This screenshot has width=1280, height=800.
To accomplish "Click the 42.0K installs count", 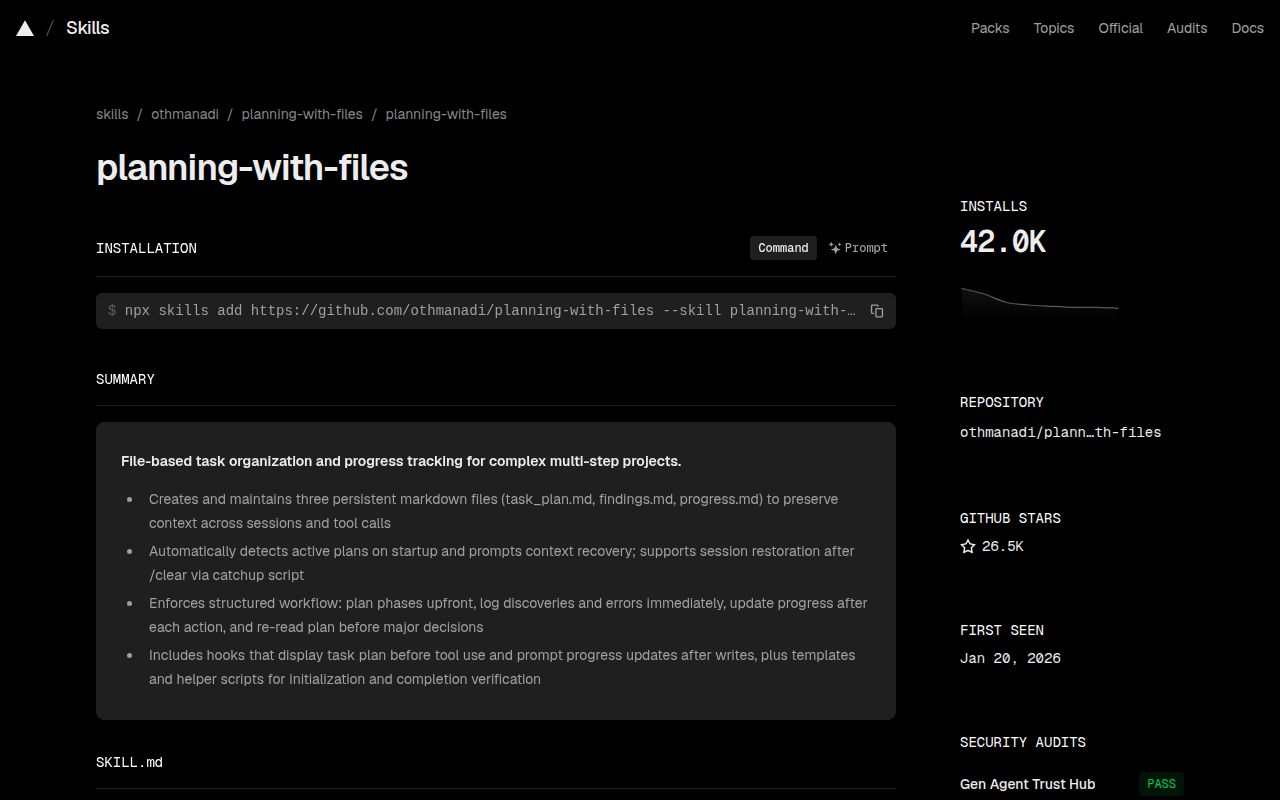I will coord(1003,242).
